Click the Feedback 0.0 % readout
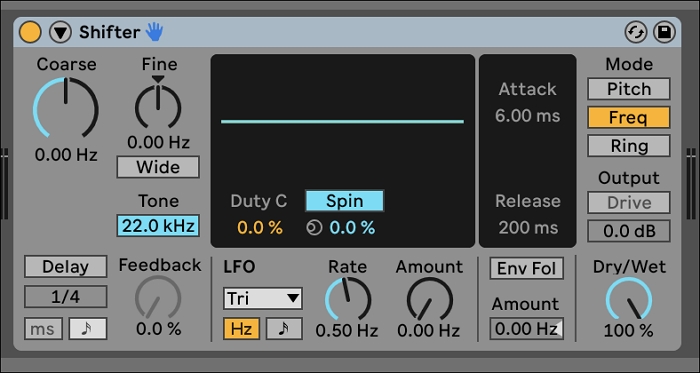This screenshot has width=700, height=373. click(158, 329)
